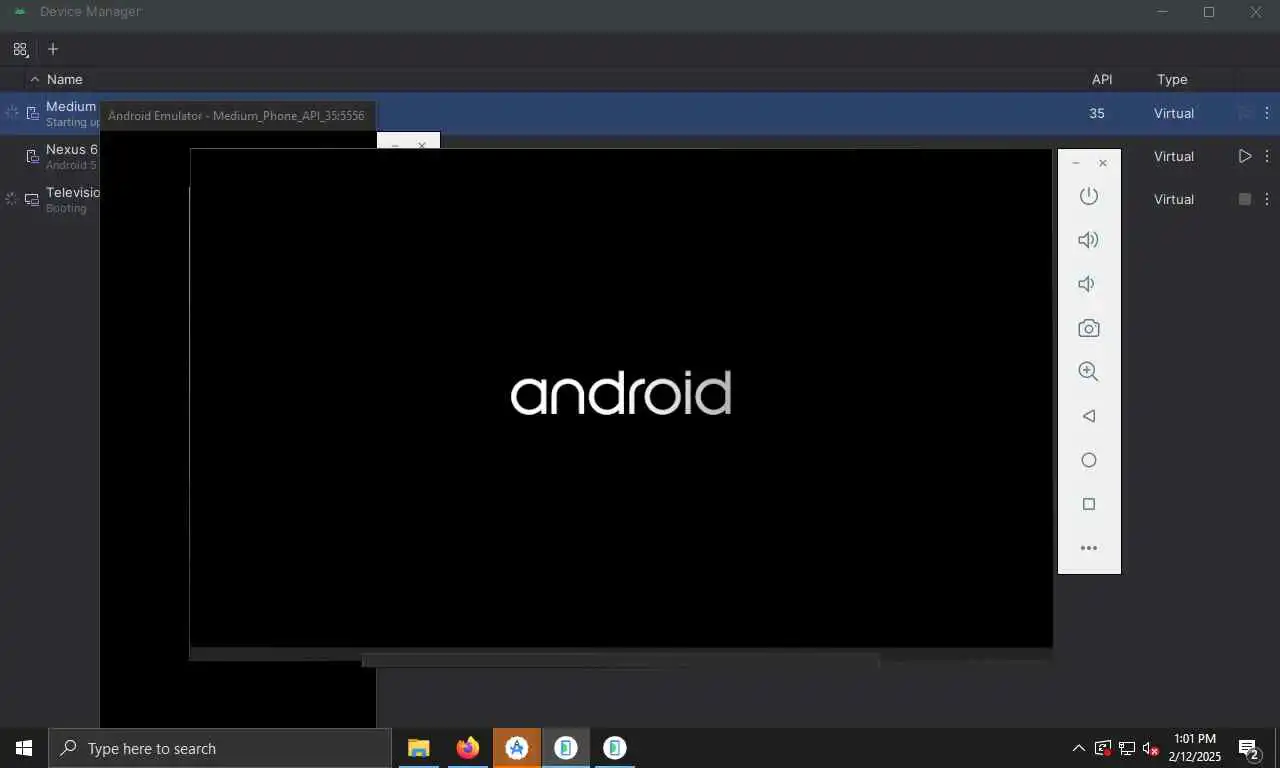This screenshot has width=1280, height=768.
Task: Open the notification center
Action: (x=1249, y=748)
